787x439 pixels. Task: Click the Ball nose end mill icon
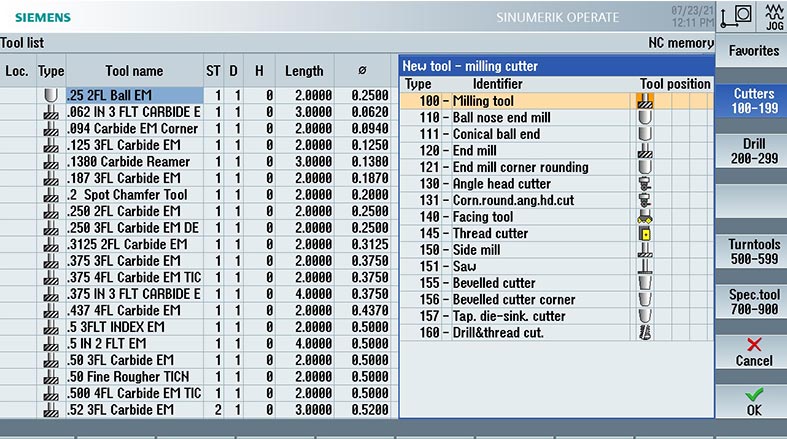(645, 118)
